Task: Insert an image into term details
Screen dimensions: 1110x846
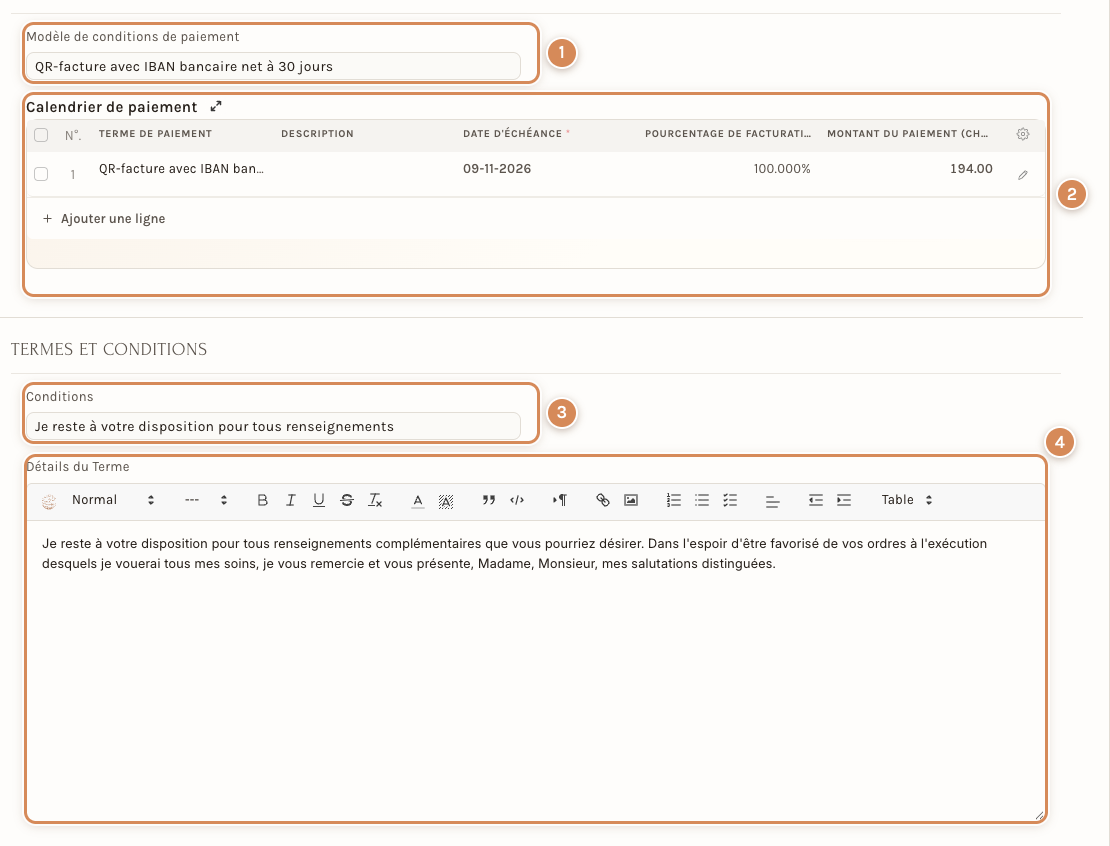Action: (x=631, y=501)
